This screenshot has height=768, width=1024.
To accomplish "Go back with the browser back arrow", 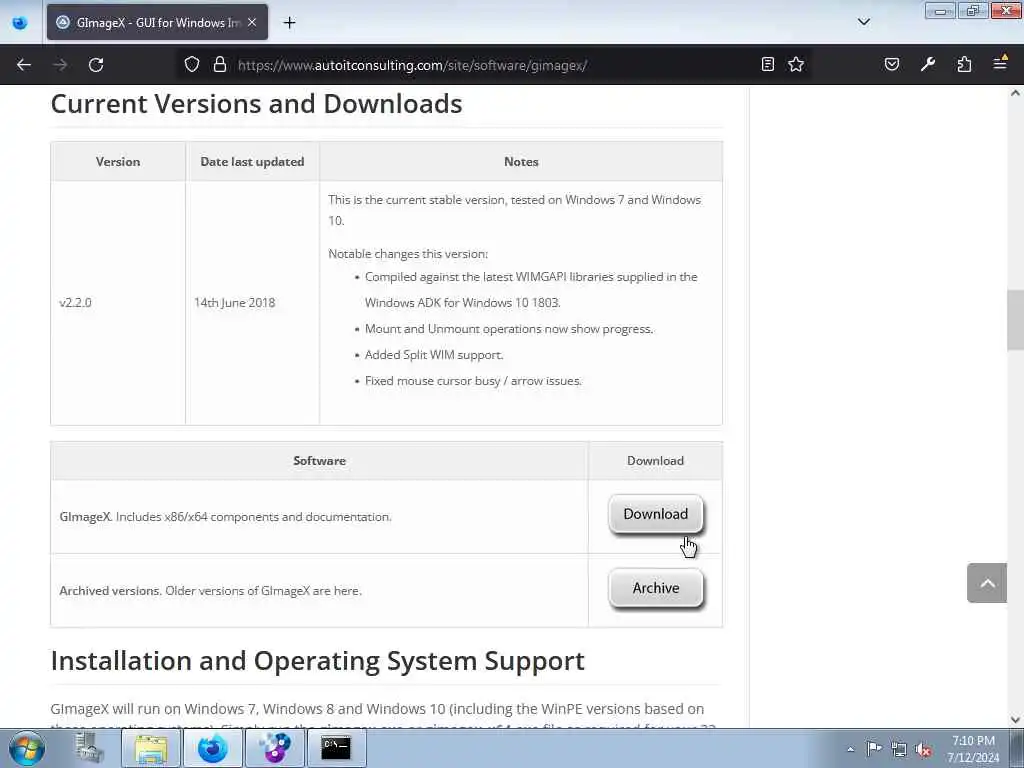I will click(x=24, y=65).
